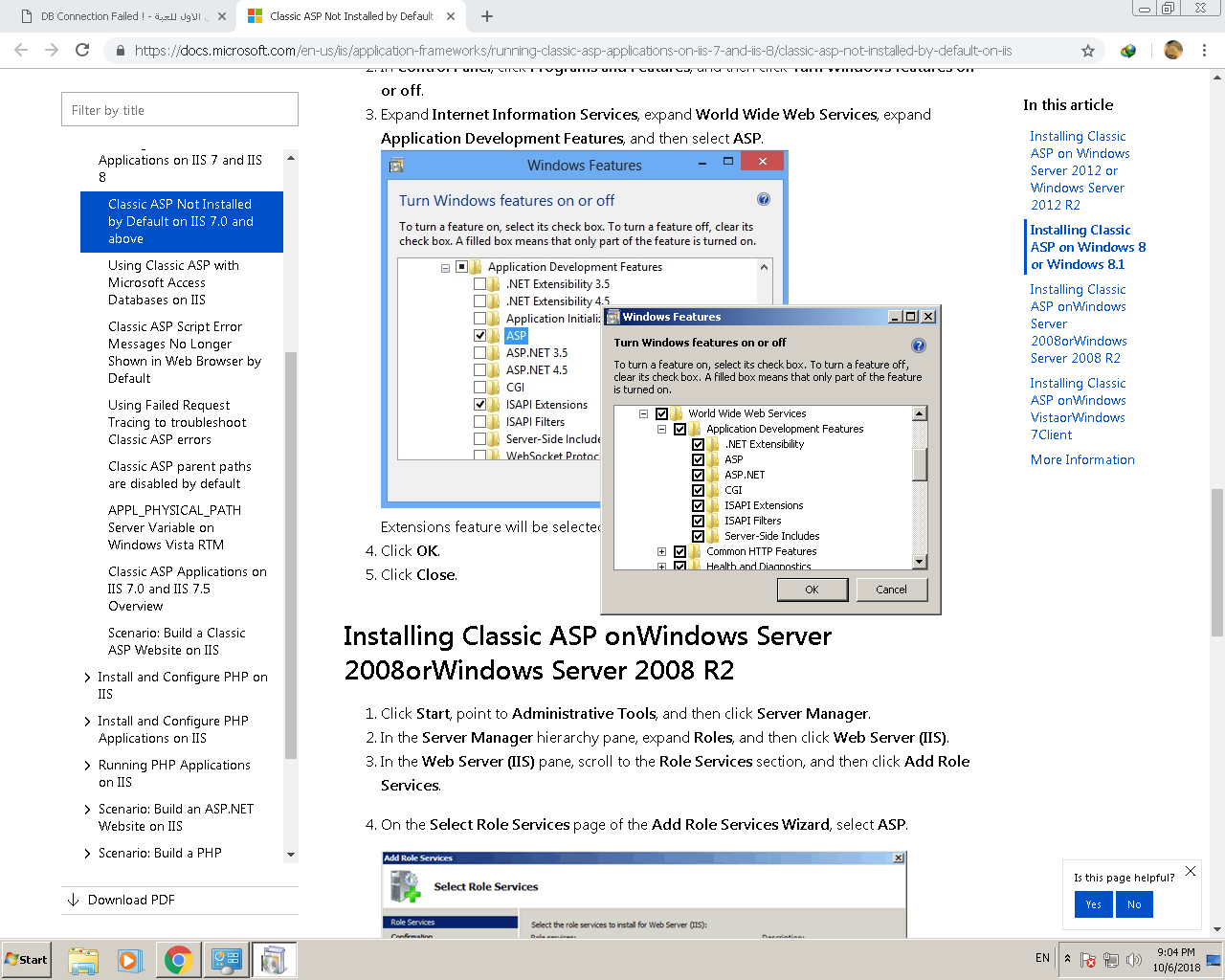
Task: Open the Chrome three-dot menu
Action: 1205,50
